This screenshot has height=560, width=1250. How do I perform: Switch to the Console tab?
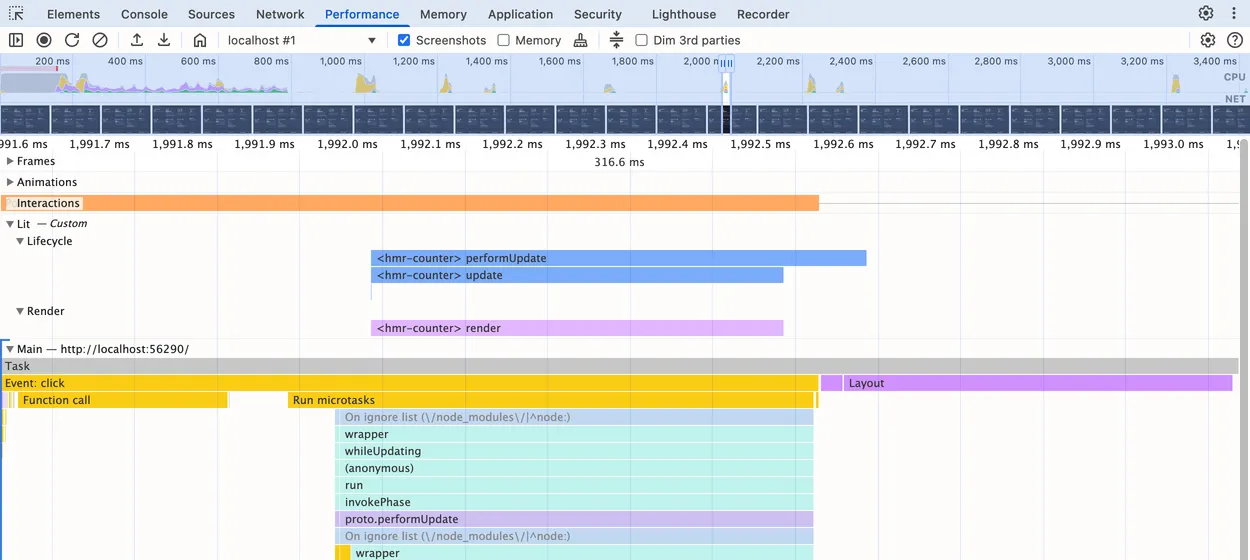pyautogui.click(x=144, y=14)
